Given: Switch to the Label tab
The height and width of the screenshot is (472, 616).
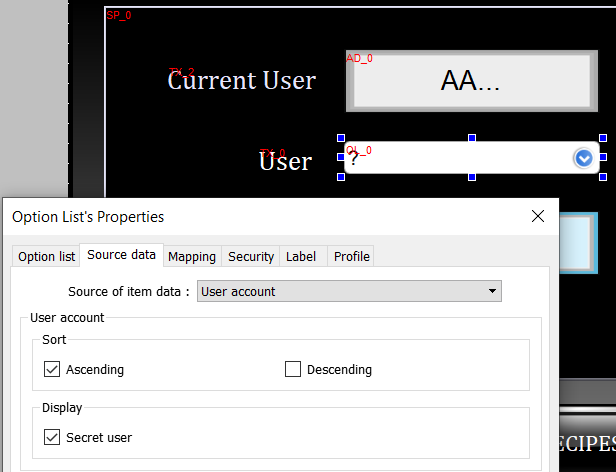Looking at the screenshot, I should pos(300,256).
